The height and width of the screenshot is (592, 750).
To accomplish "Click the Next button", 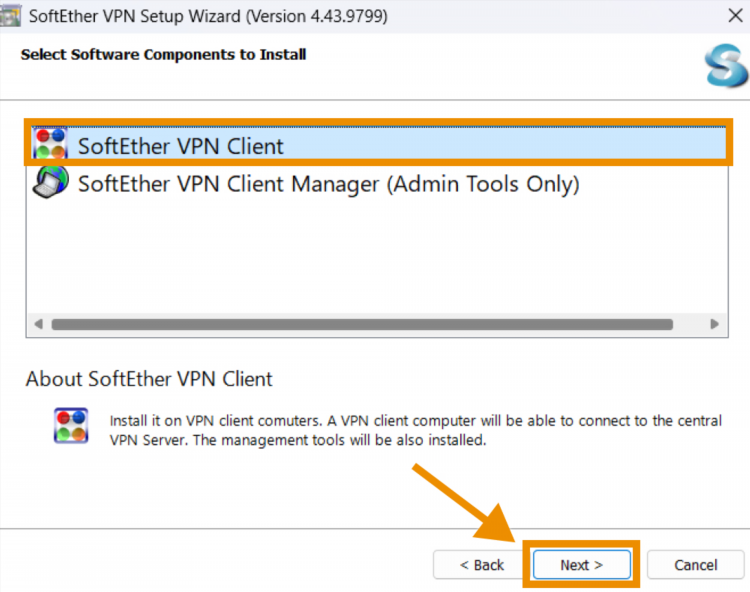I will click(x=582, y=565).
